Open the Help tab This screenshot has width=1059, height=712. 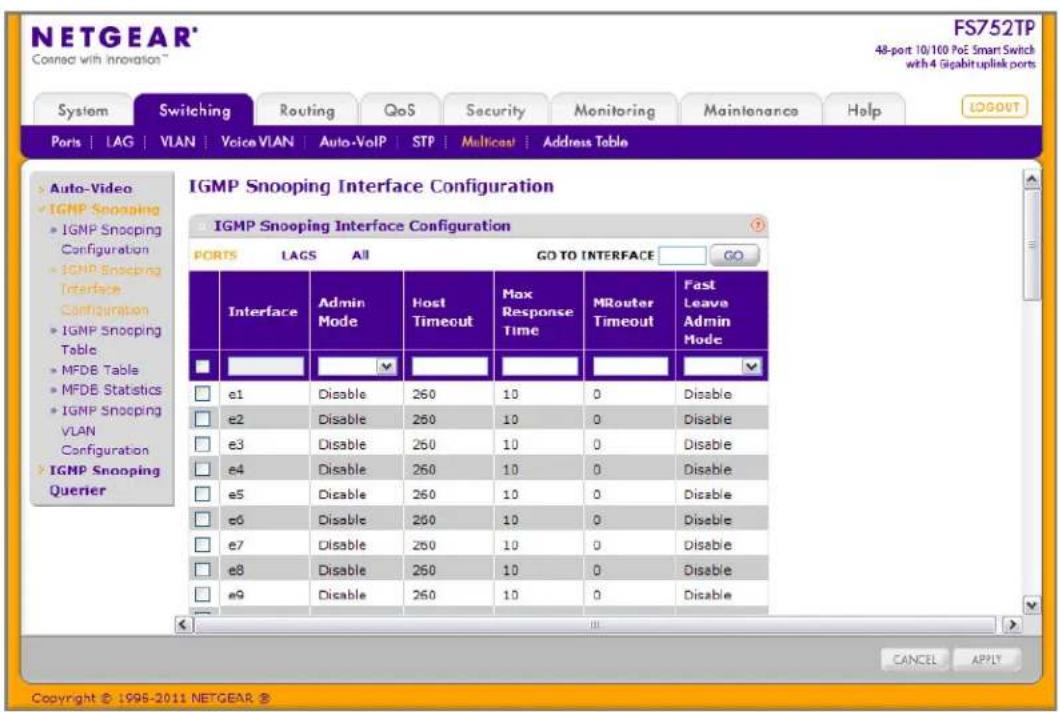click(x=864, y=110)
